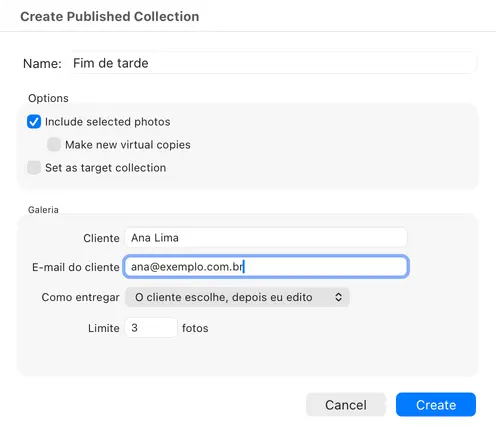Click the Galeria section heading
Screen dimensions: 496x432
[x=43, y=210]
